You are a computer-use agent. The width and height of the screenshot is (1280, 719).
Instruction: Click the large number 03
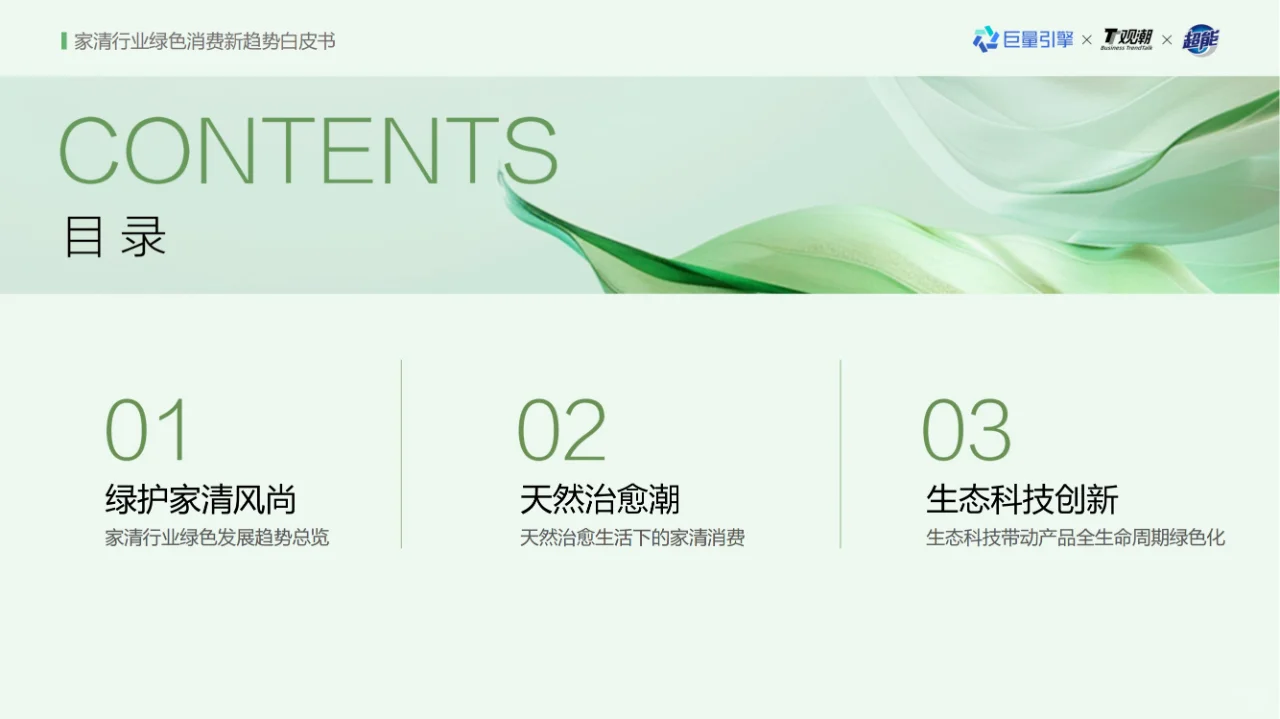tap(968, 430)
